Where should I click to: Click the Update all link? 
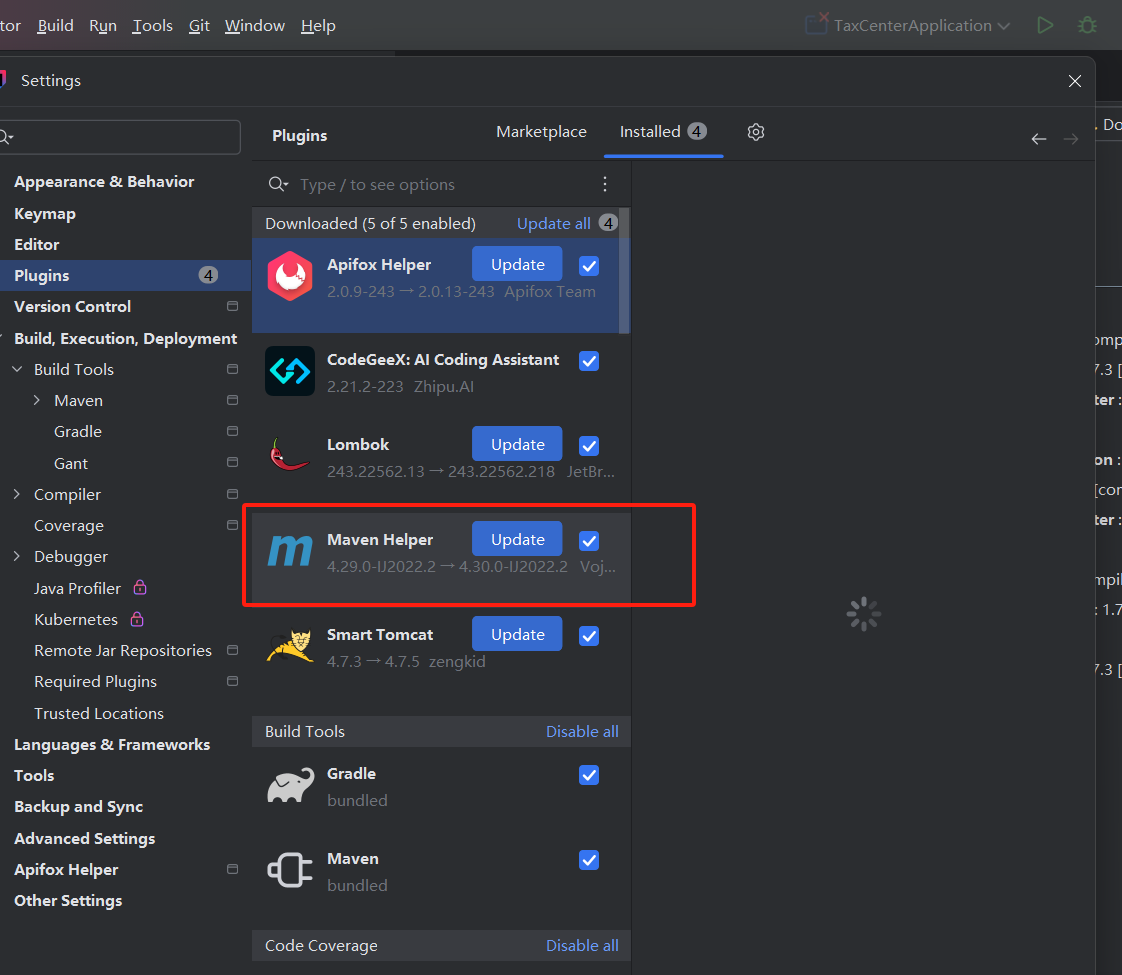[554, 223]
